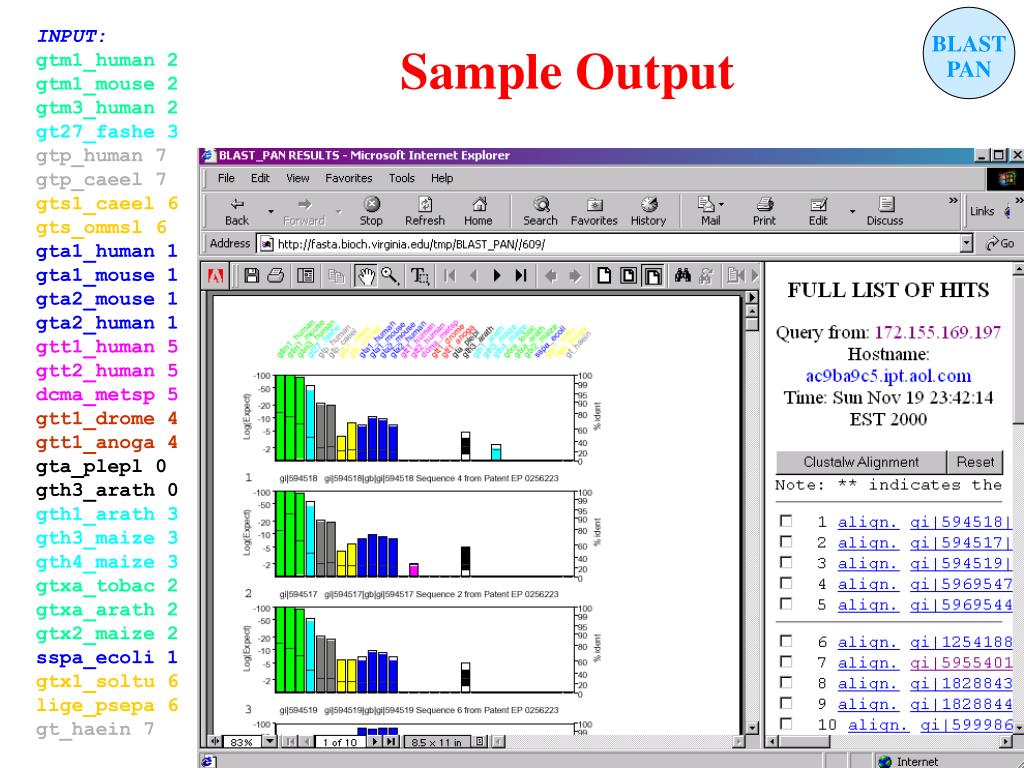Select the Acrobat hand tool
Image resolution: width=1024 pixels, height=768 pixels.
tap(365, 276)
